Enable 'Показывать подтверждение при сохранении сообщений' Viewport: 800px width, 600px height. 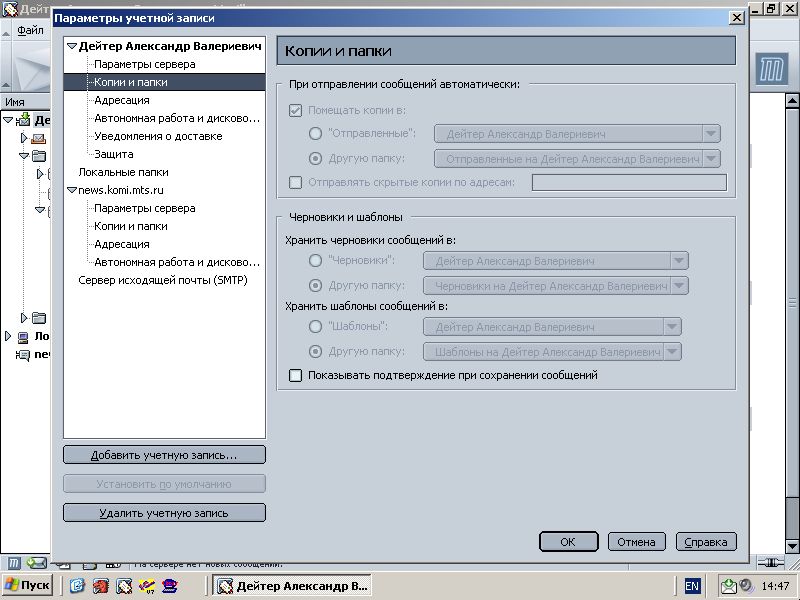coord(295,376)
